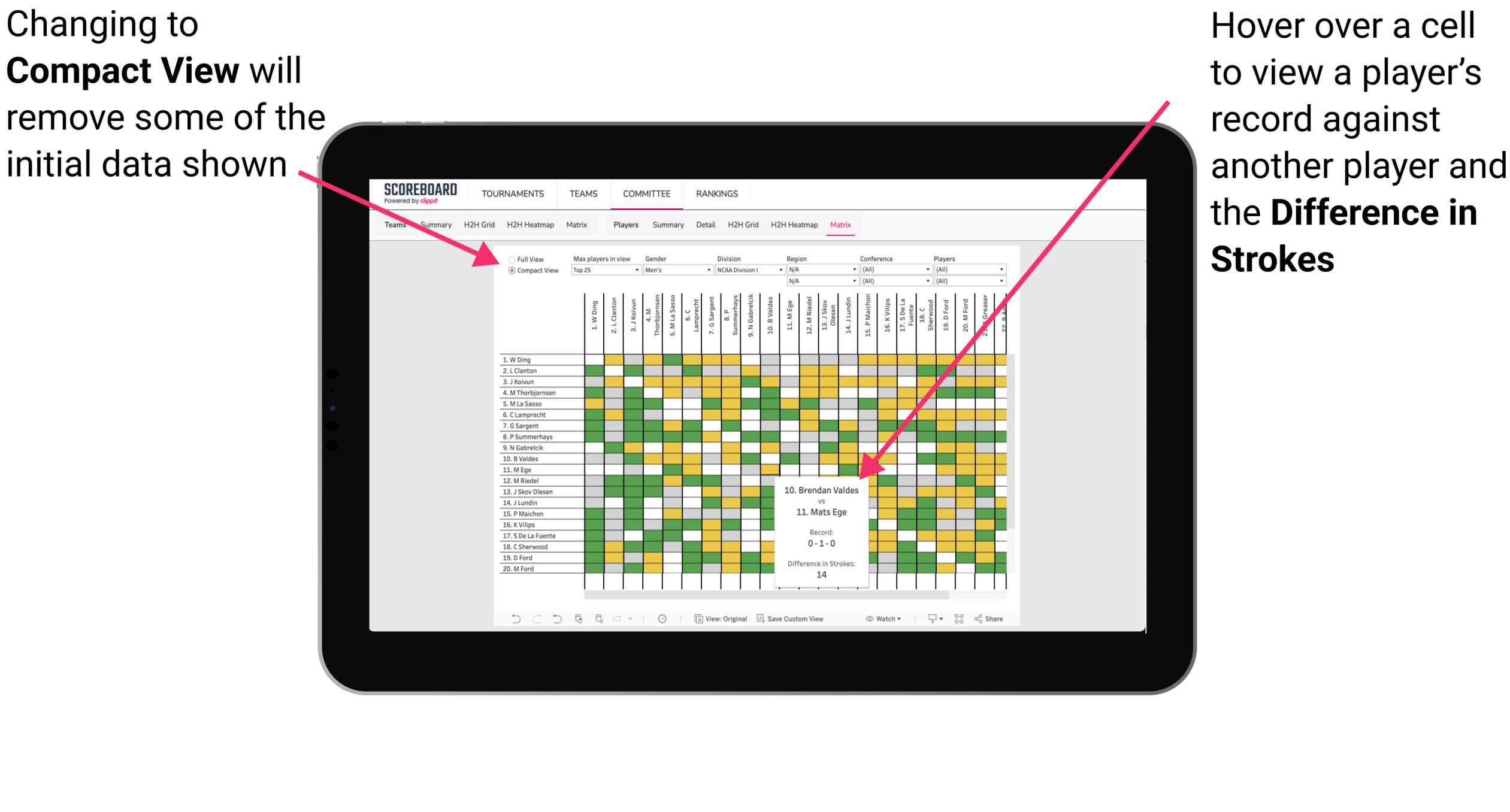
Task: Select Full View radio button
Action: tap(508, 260)
